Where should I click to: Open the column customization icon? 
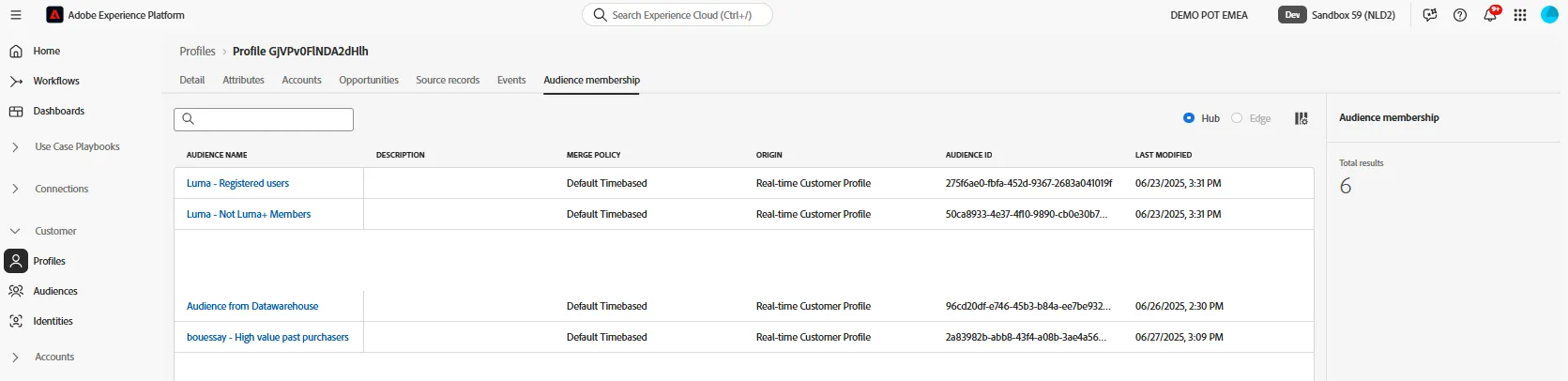(x=1302, y=118)
